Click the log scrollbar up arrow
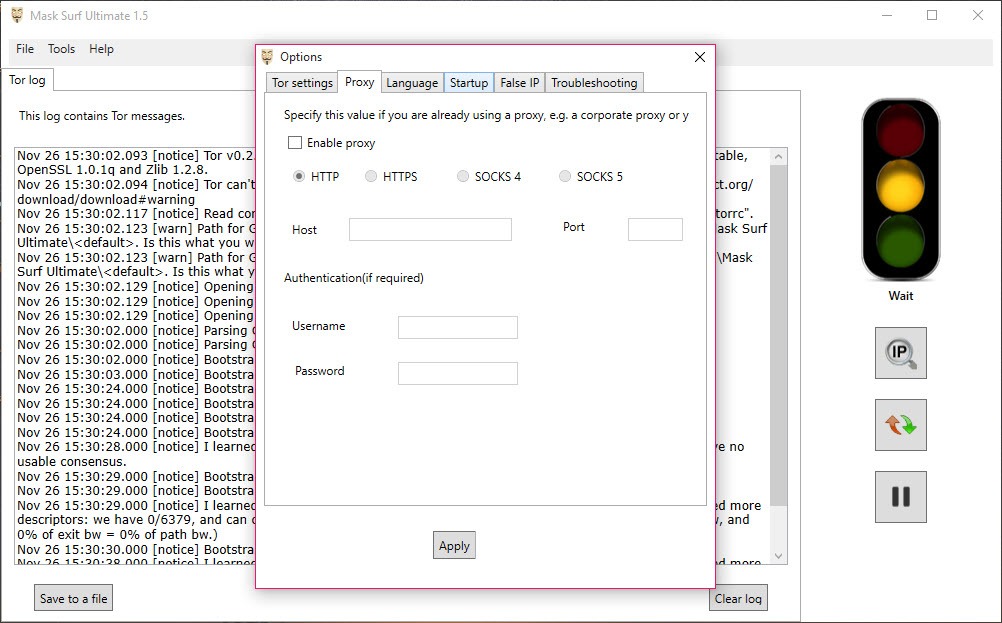 coord(778,157)
